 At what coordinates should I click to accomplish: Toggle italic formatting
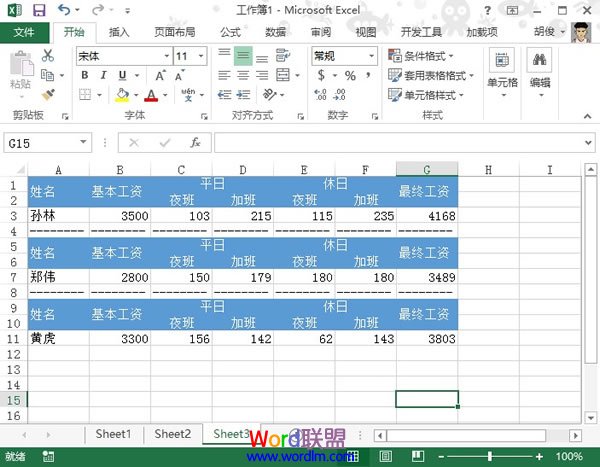tap(103, 75)
